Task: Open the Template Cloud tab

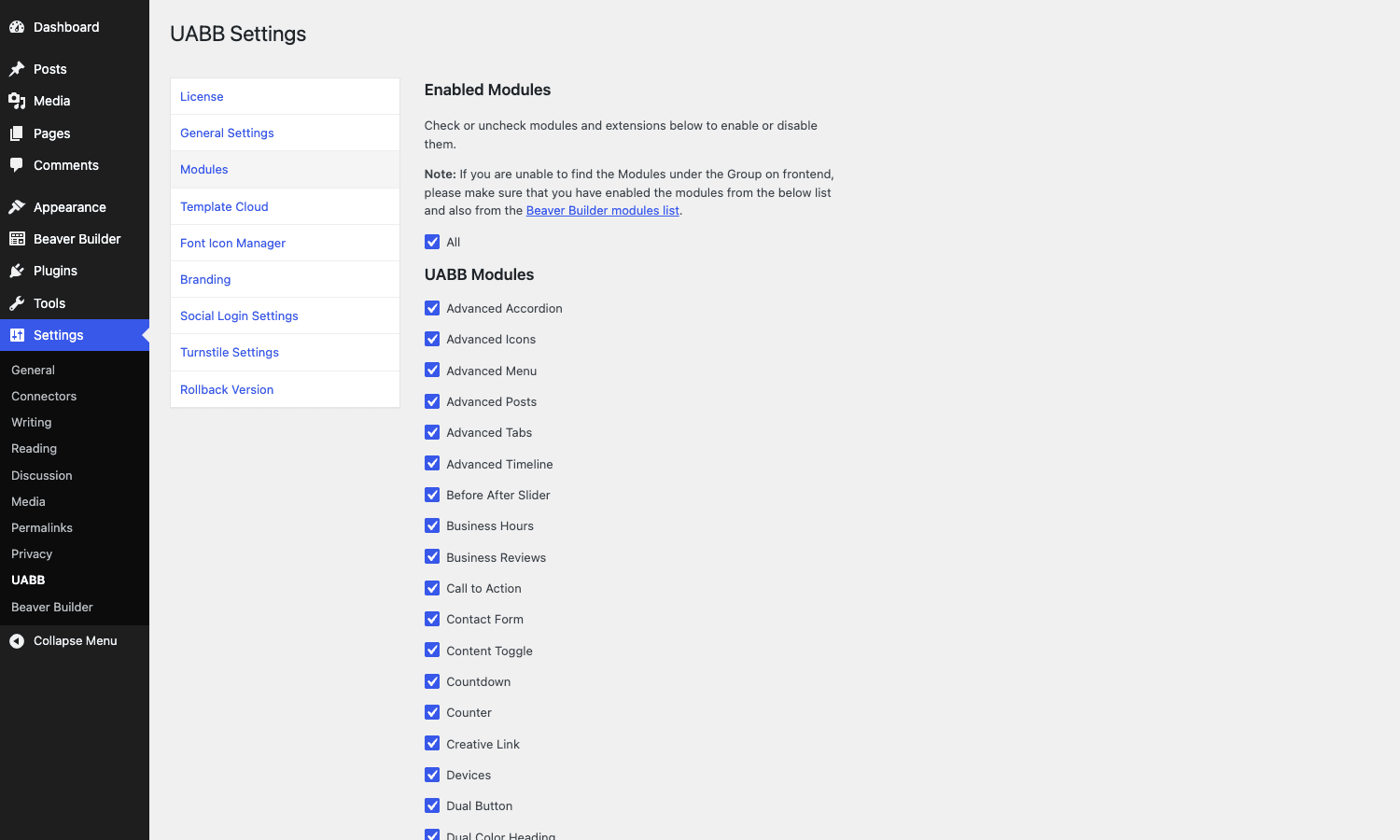Action: point(285,206)
